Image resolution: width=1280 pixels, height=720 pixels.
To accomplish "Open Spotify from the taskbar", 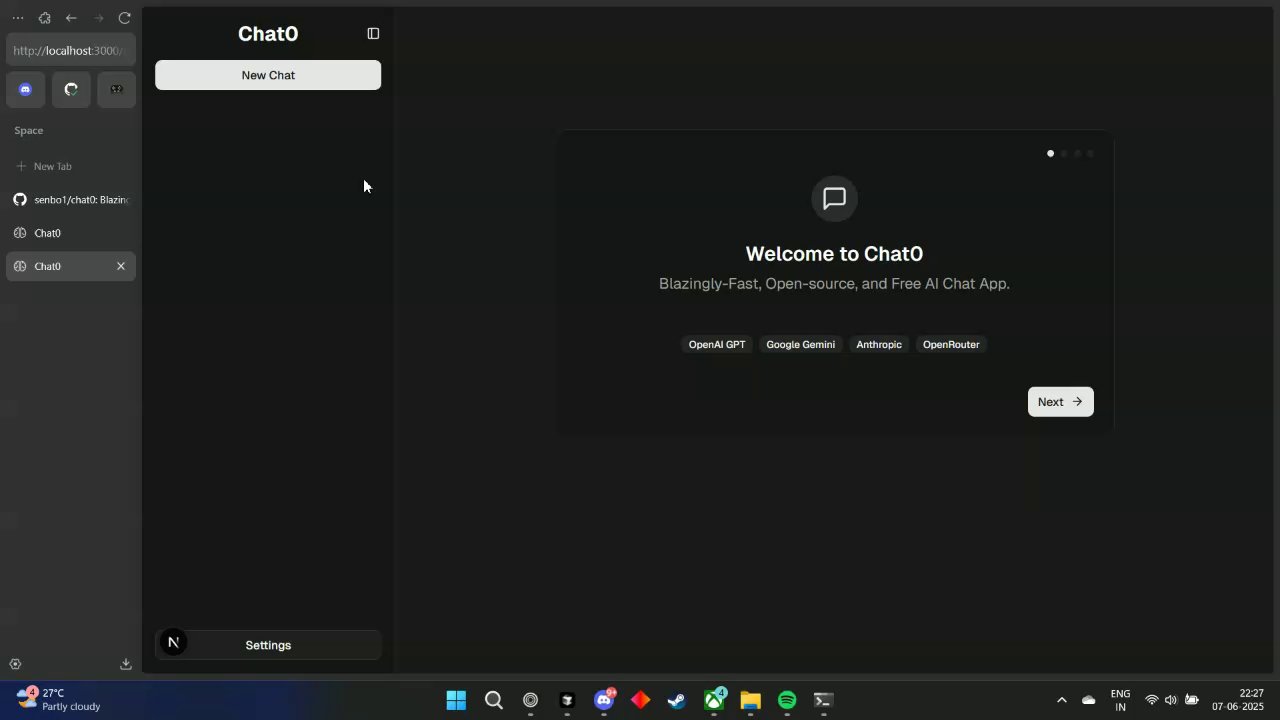I will click(x=787, y=700).
